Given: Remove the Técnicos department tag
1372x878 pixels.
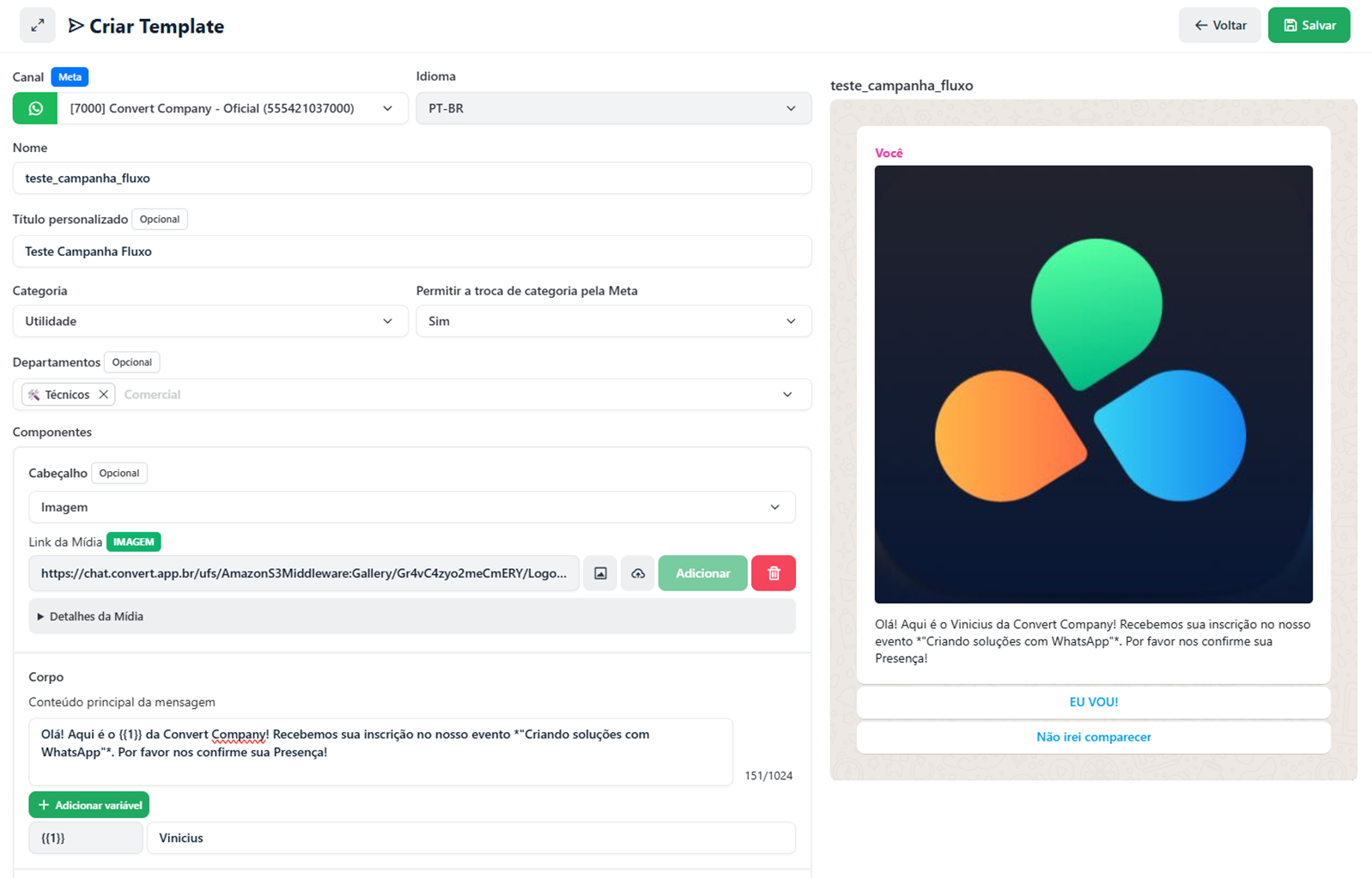Looking at the screenshot, I should (x=104, y=395).
